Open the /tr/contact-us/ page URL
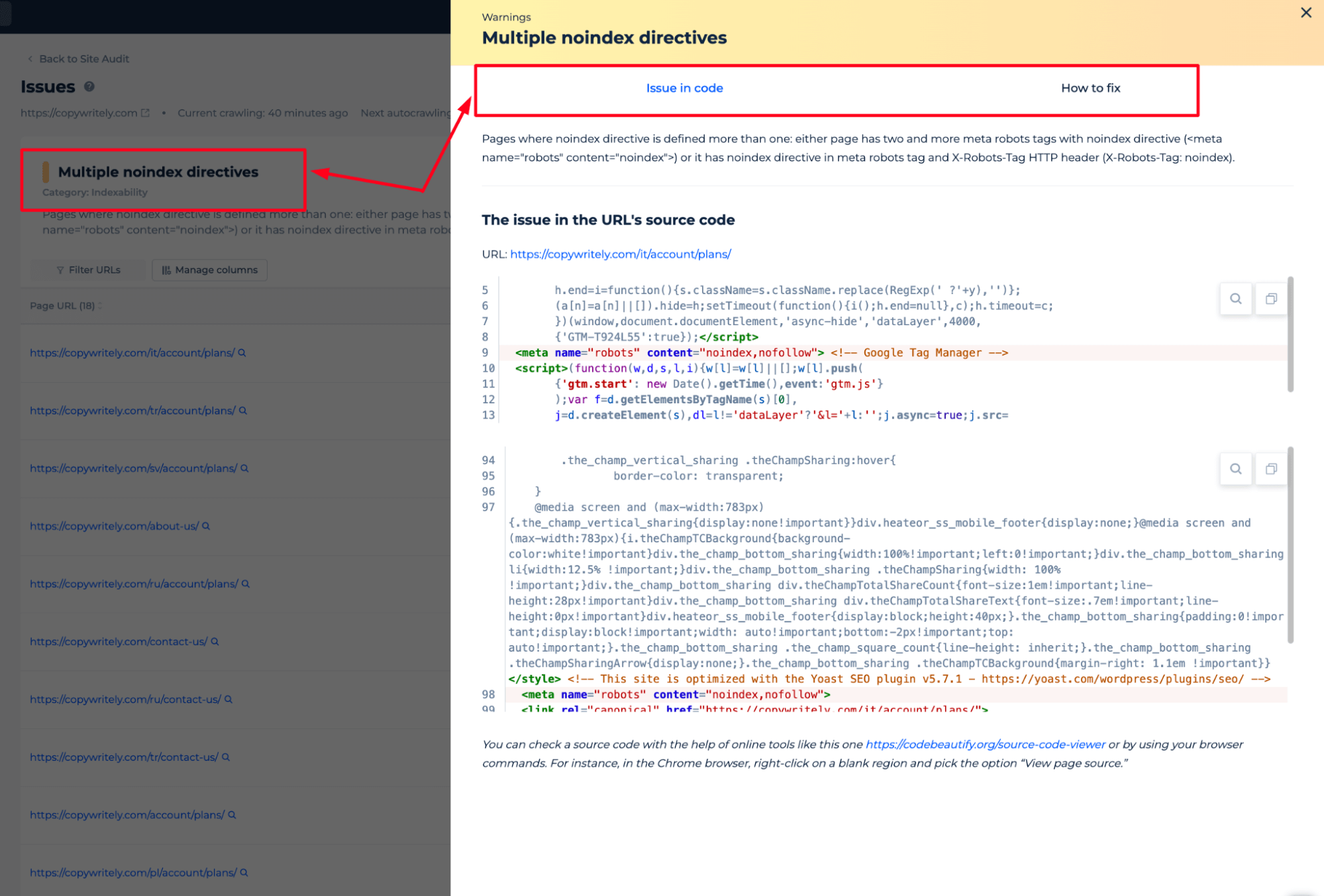1324x896 pixels. tap(124, 757)
